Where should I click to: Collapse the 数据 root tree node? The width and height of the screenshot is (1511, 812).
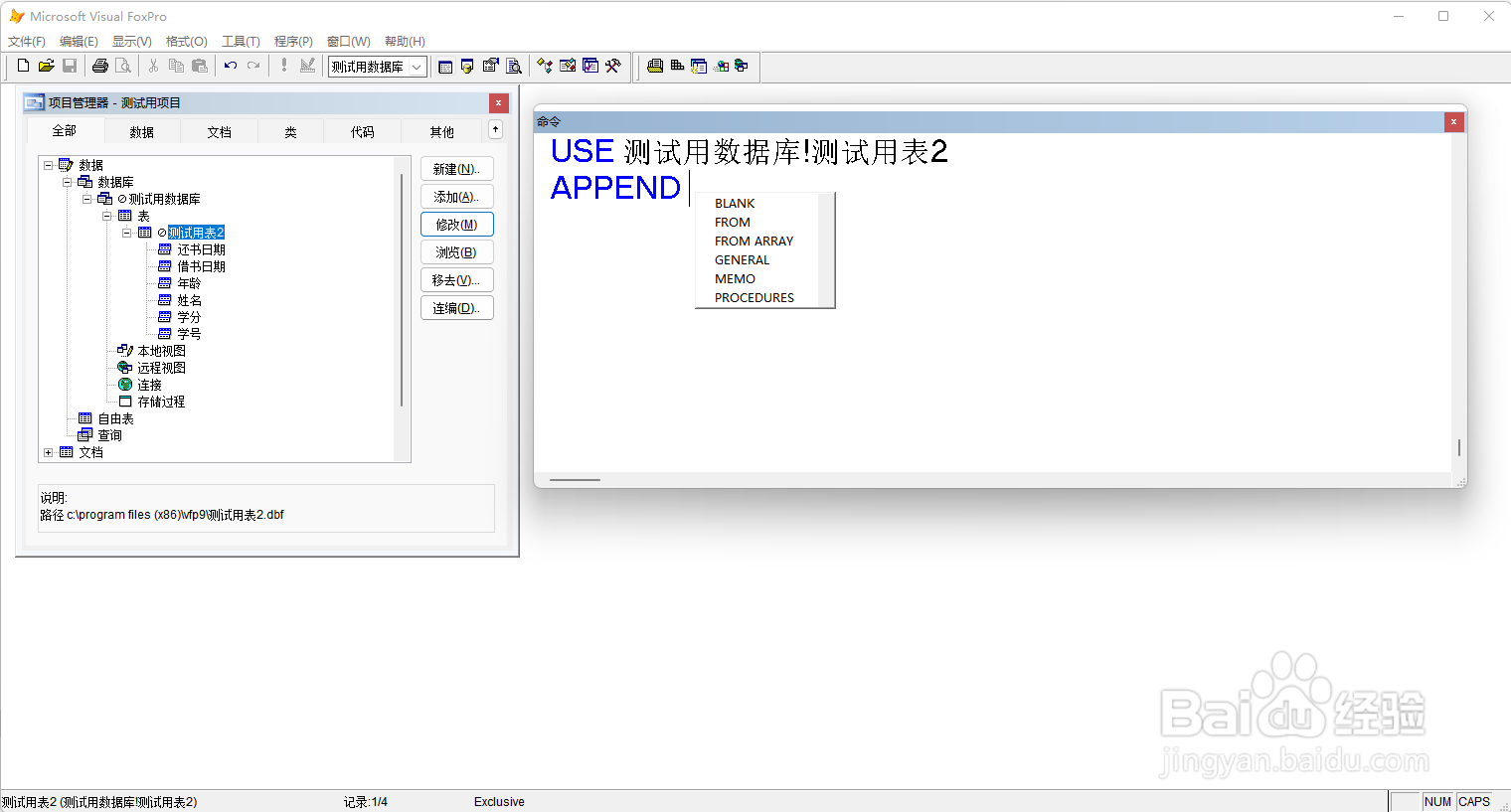pos(48,165)
